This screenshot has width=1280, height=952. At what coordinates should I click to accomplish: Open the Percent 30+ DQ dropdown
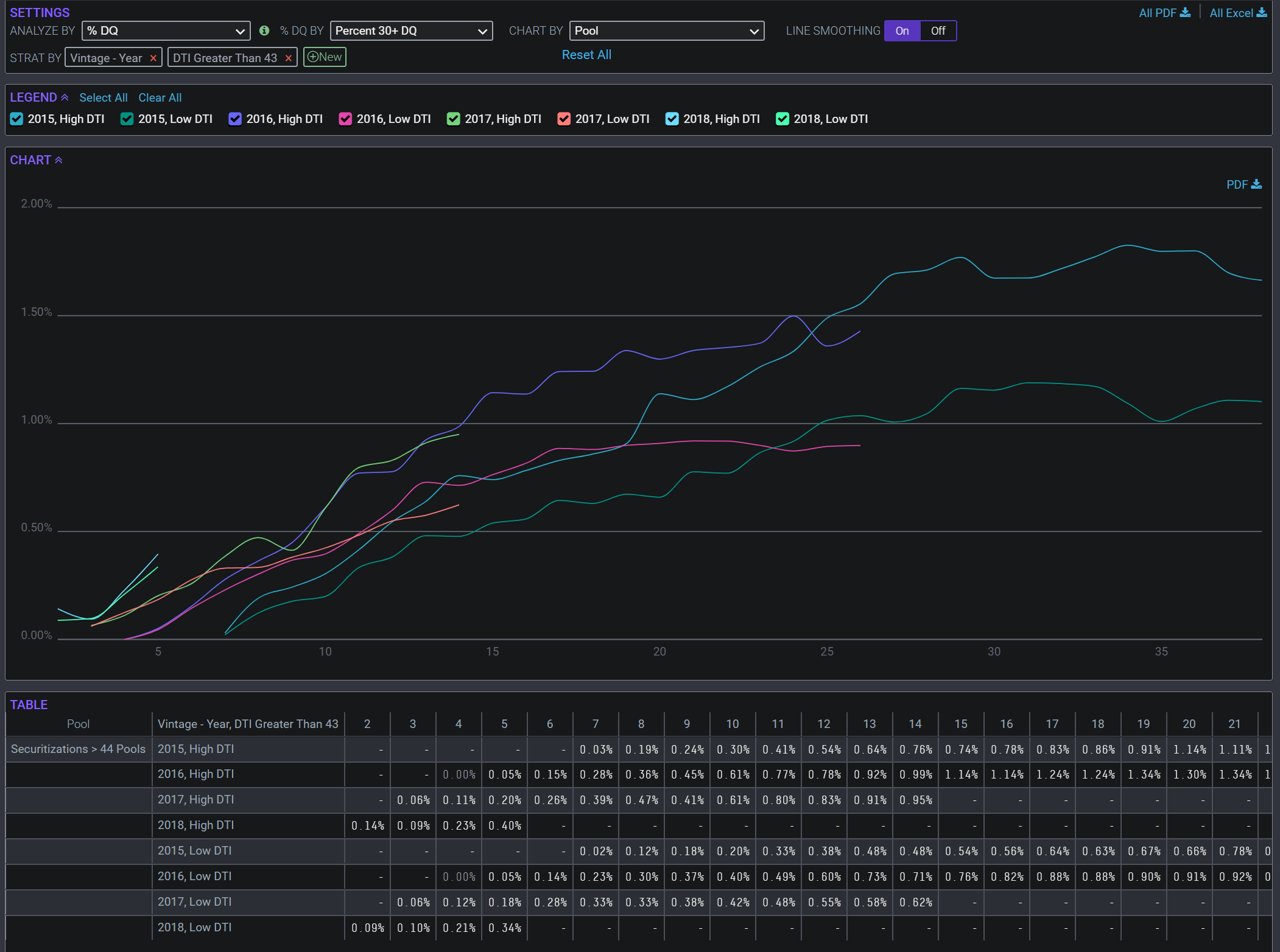[x=411, y=31]
